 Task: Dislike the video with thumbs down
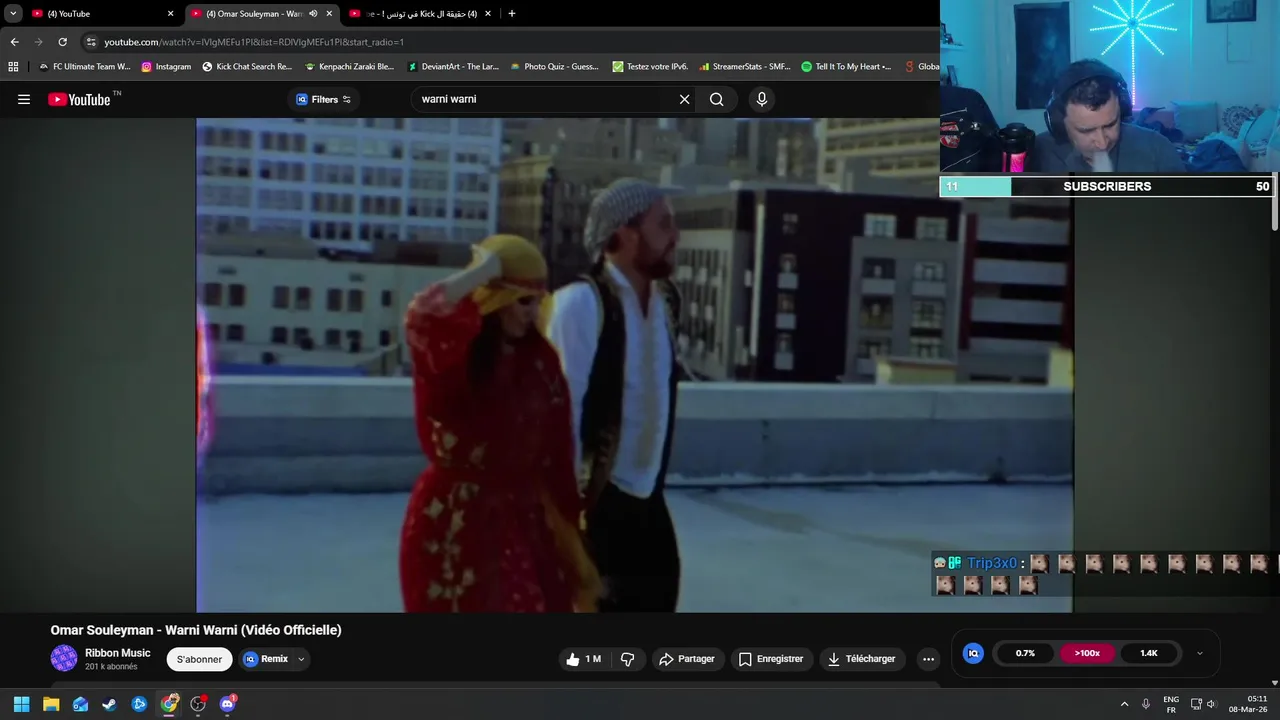click(628, 659)
